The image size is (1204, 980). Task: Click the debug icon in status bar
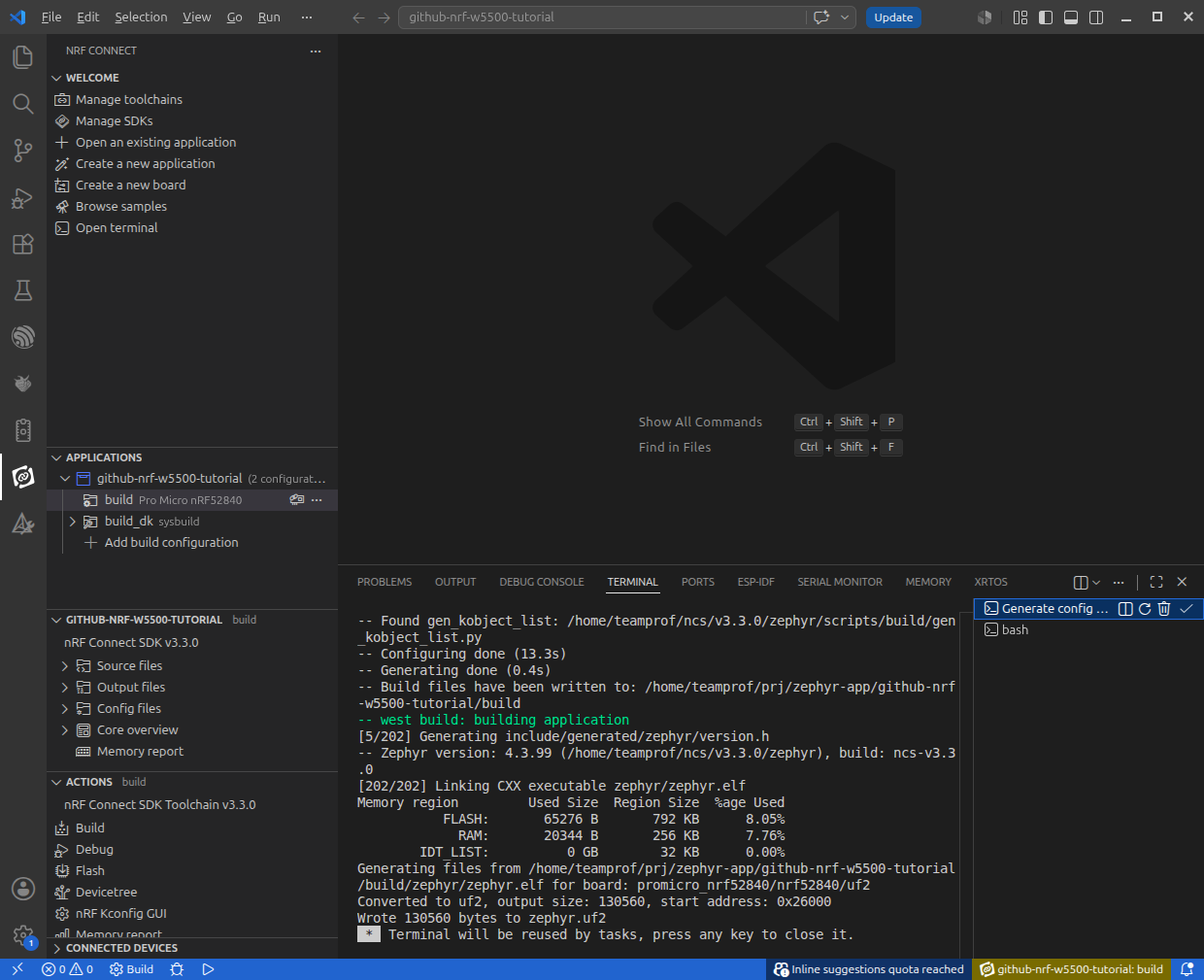[x=177, y=969]
